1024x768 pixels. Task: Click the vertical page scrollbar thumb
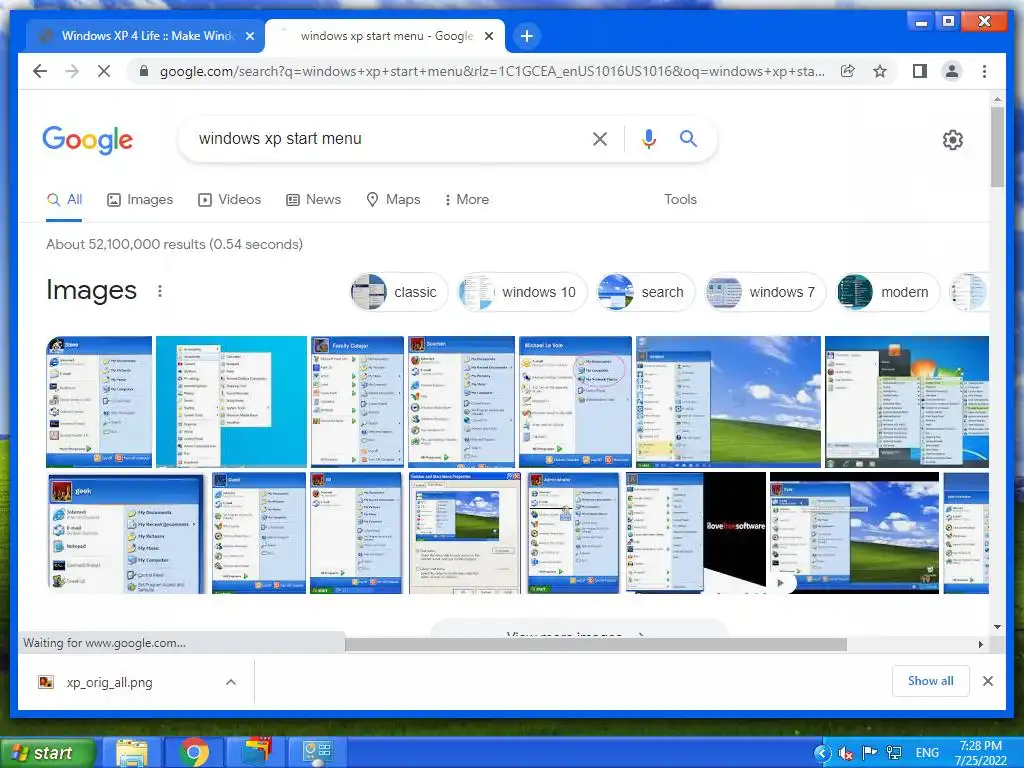(997, 147)
